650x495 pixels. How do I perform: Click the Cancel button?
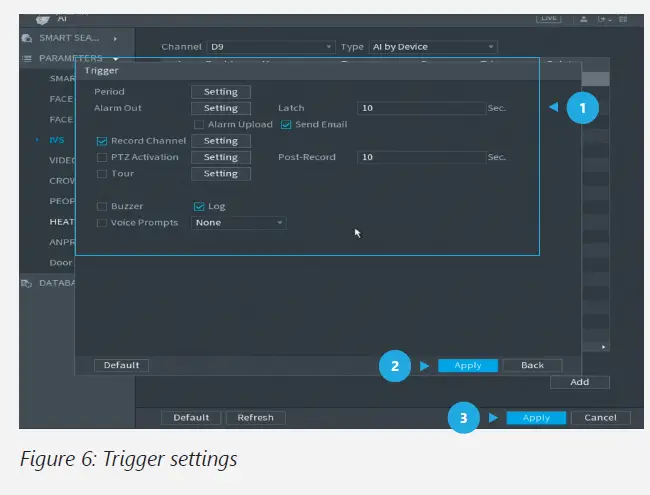600,417
